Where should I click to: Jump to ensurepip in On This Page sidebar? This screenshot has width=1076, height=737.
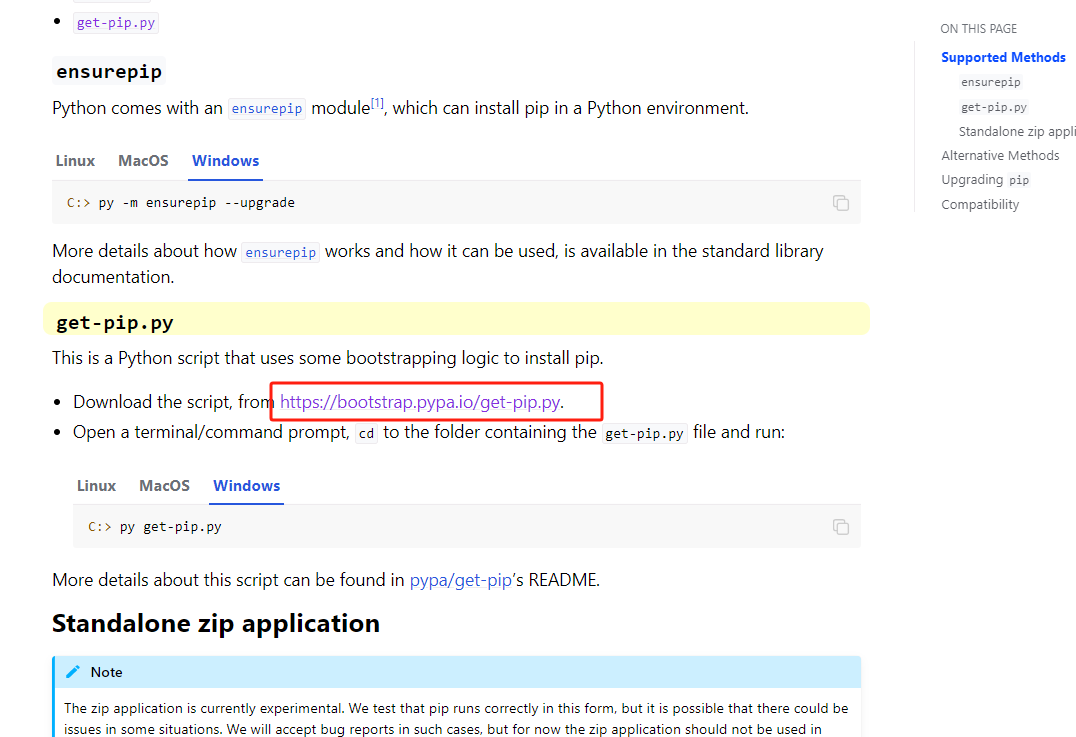(990, 82)
